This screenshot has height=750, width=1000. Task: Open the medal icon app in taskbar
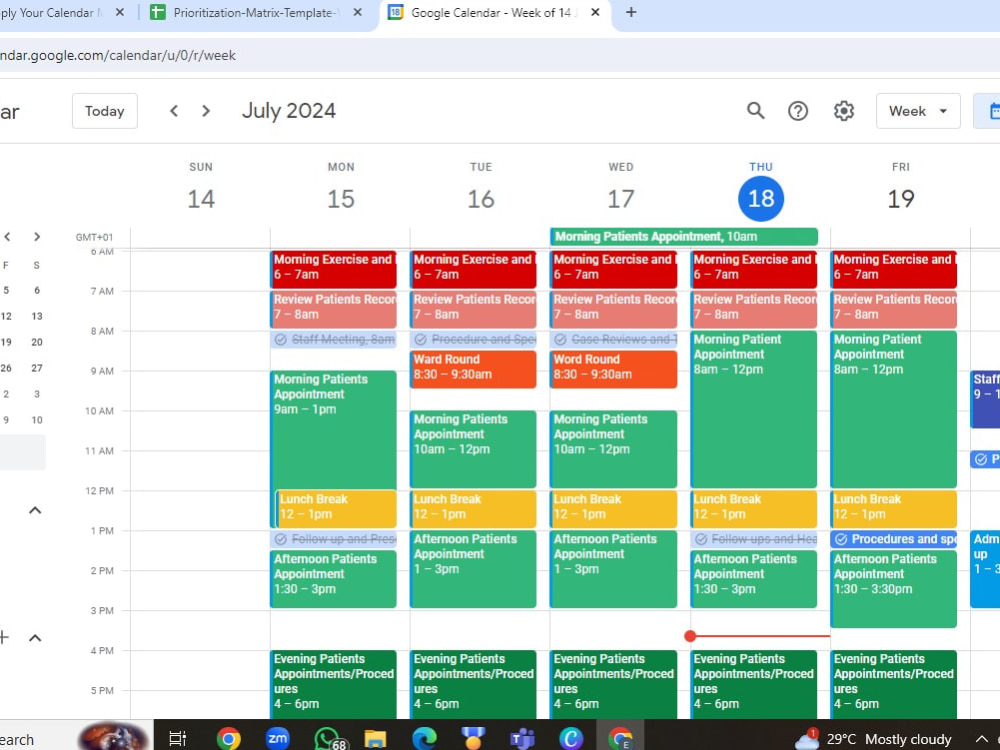pos(473,739)
